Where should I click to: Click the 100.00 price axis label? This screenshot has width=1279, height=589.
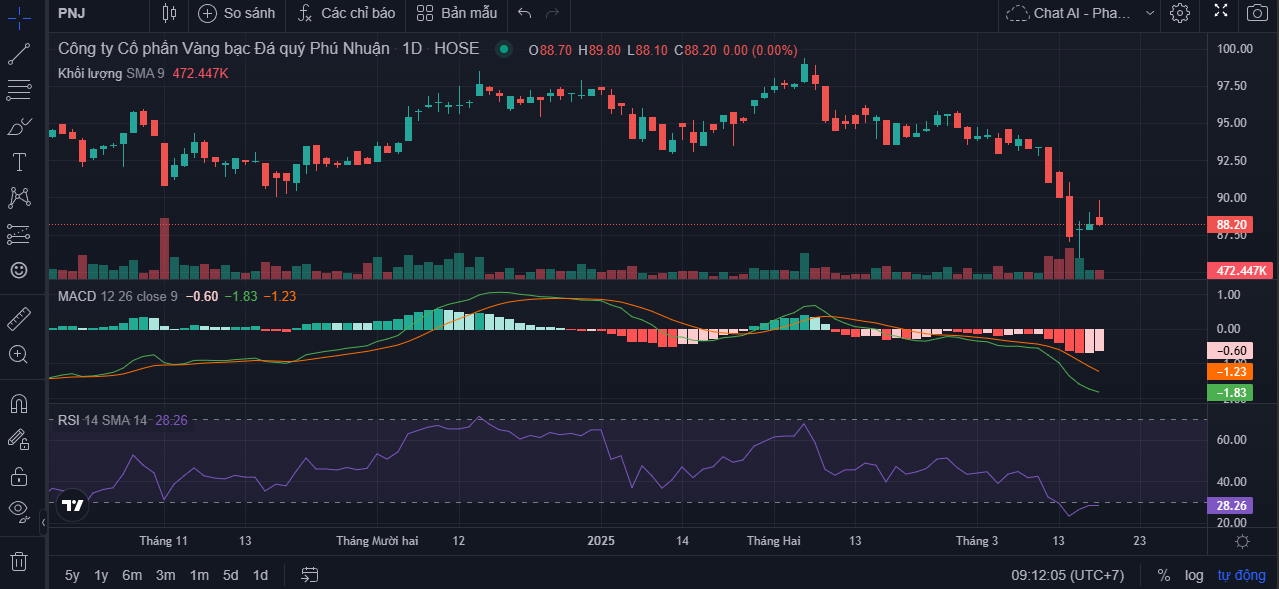1235,48
